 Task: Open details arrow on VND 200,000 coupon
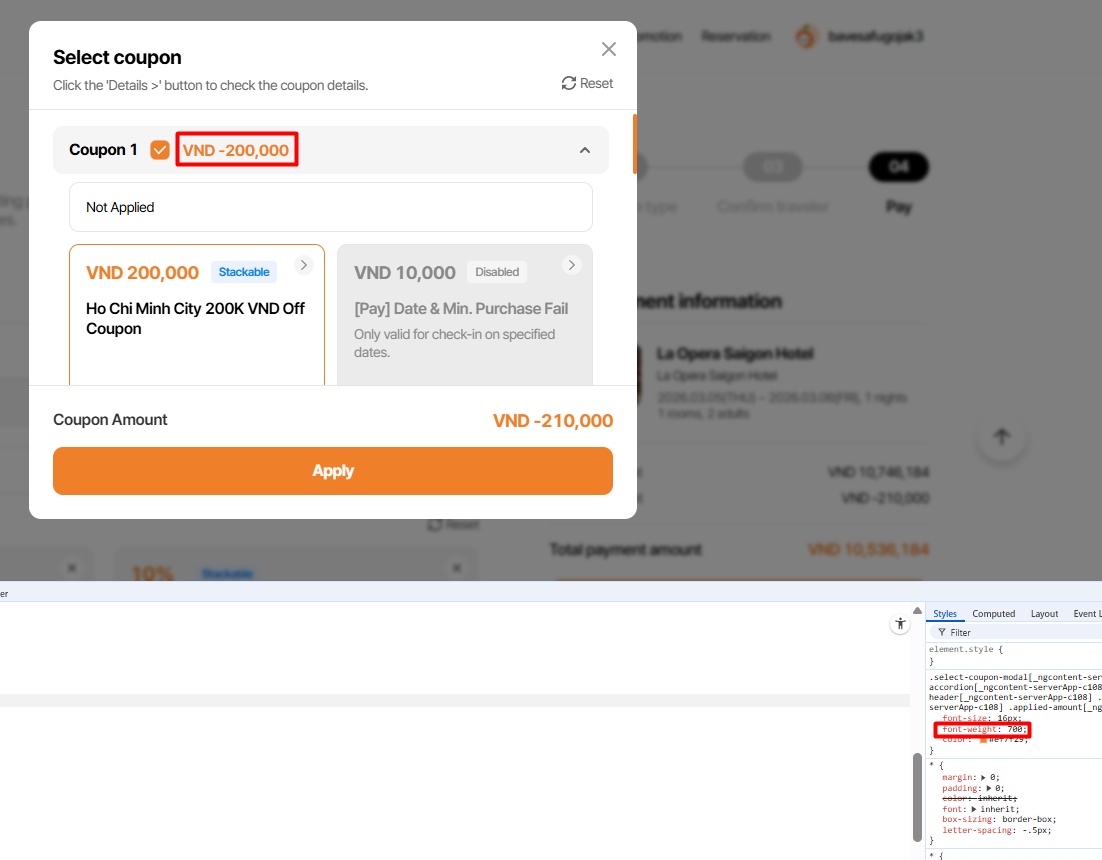pyautogui.click(x=304, y=265)
